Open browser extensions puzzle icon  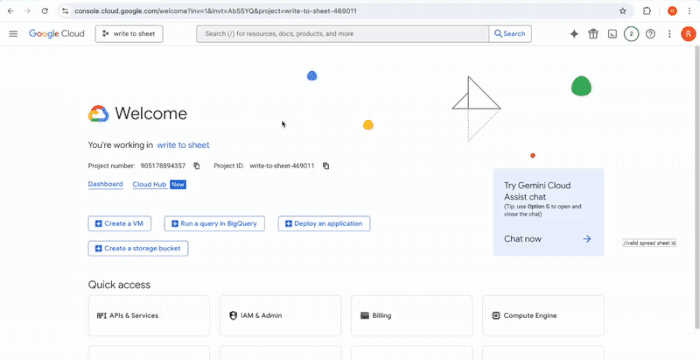click(x=646, y=11)
